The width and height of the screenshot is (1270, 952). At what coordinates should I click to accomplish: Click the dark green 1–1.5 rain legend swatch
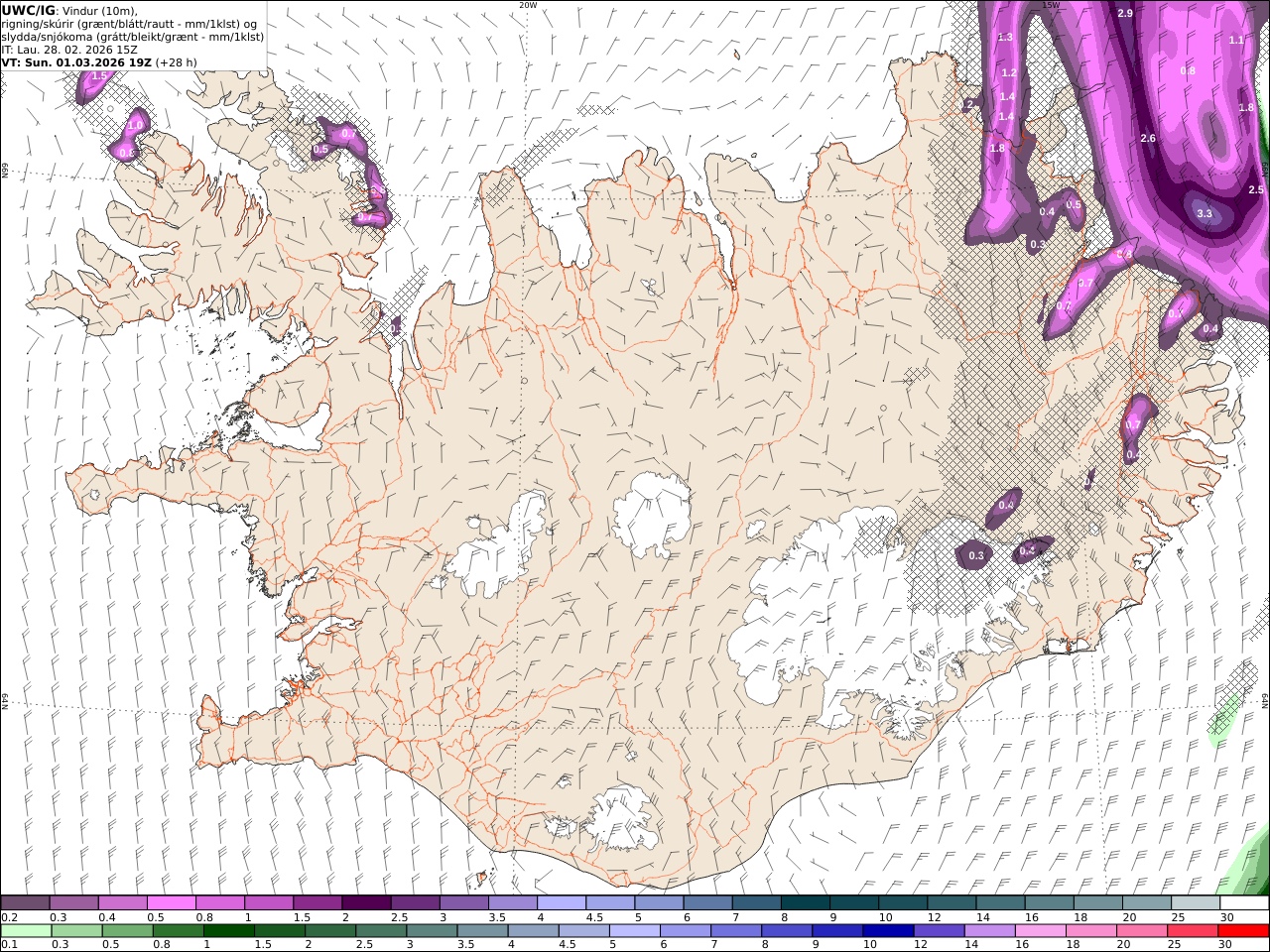click(x=229, y=931)
